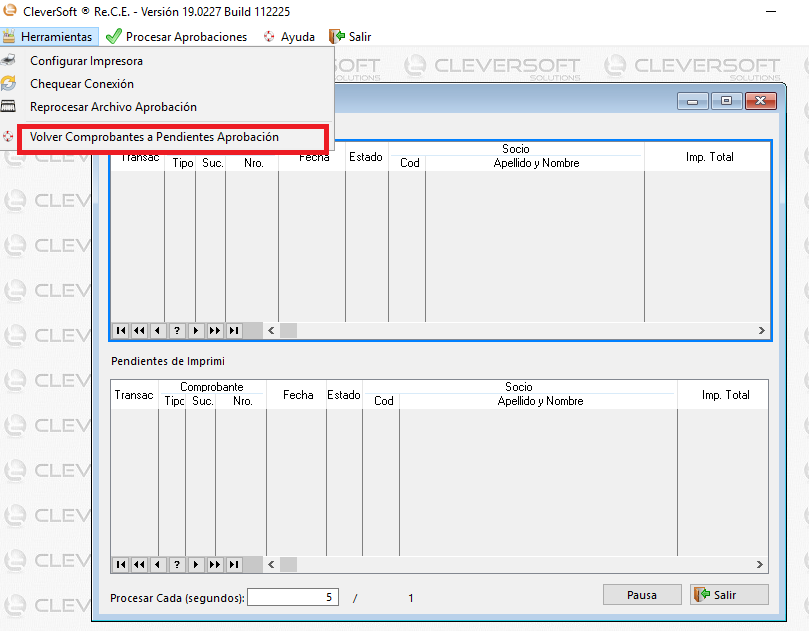Click previous-record arrow in Pendientes de Imprimir navigator
809x631 pixels.
[x=158, y=564]
